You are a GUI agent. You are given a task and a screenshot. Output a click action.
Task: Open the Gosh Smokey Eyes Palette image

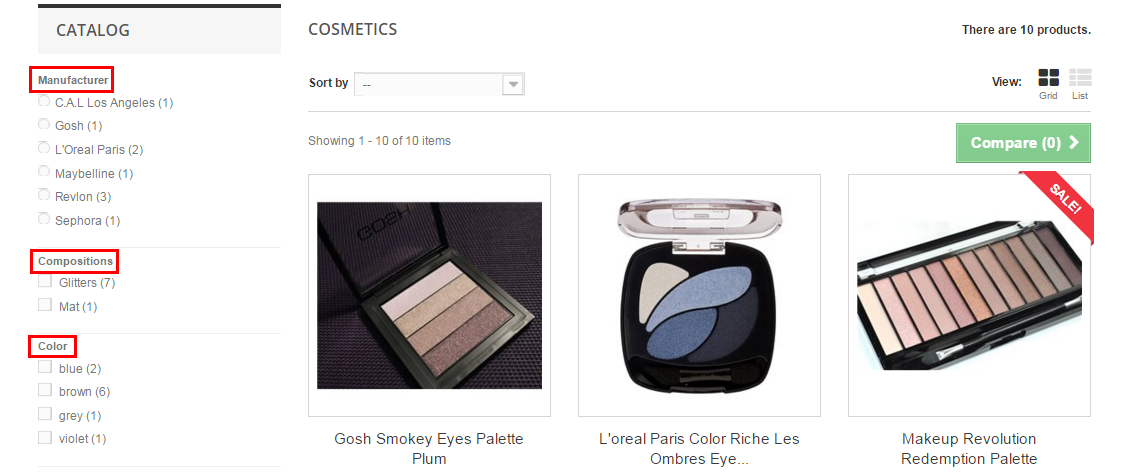click(429, 295)
